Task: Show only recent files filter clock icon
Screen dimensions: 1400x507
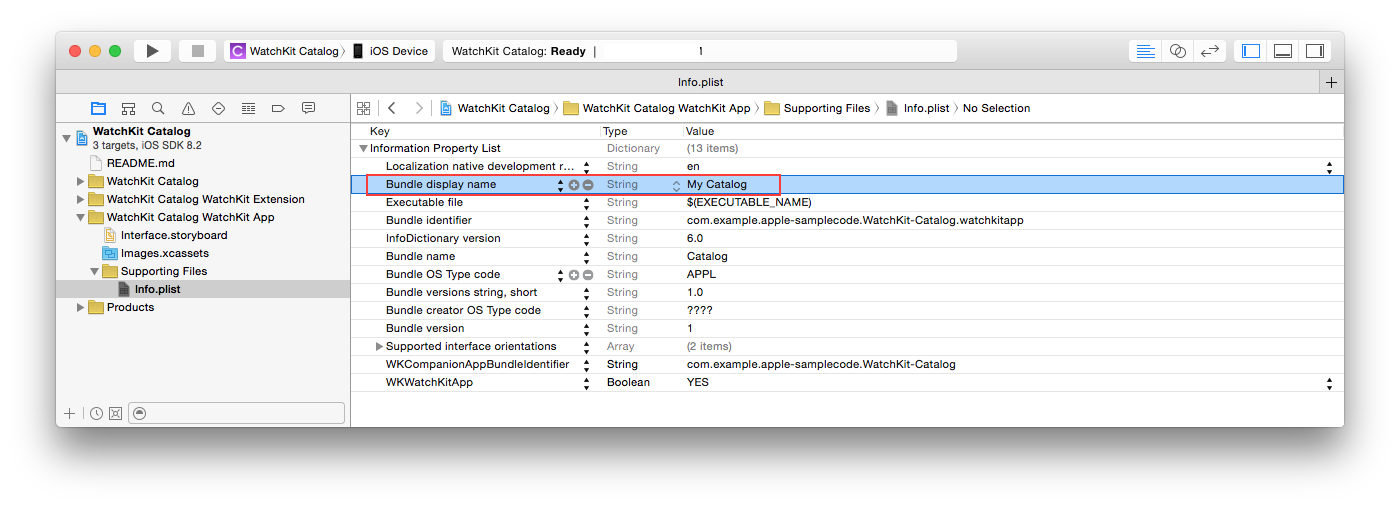Action: point(96,413)
